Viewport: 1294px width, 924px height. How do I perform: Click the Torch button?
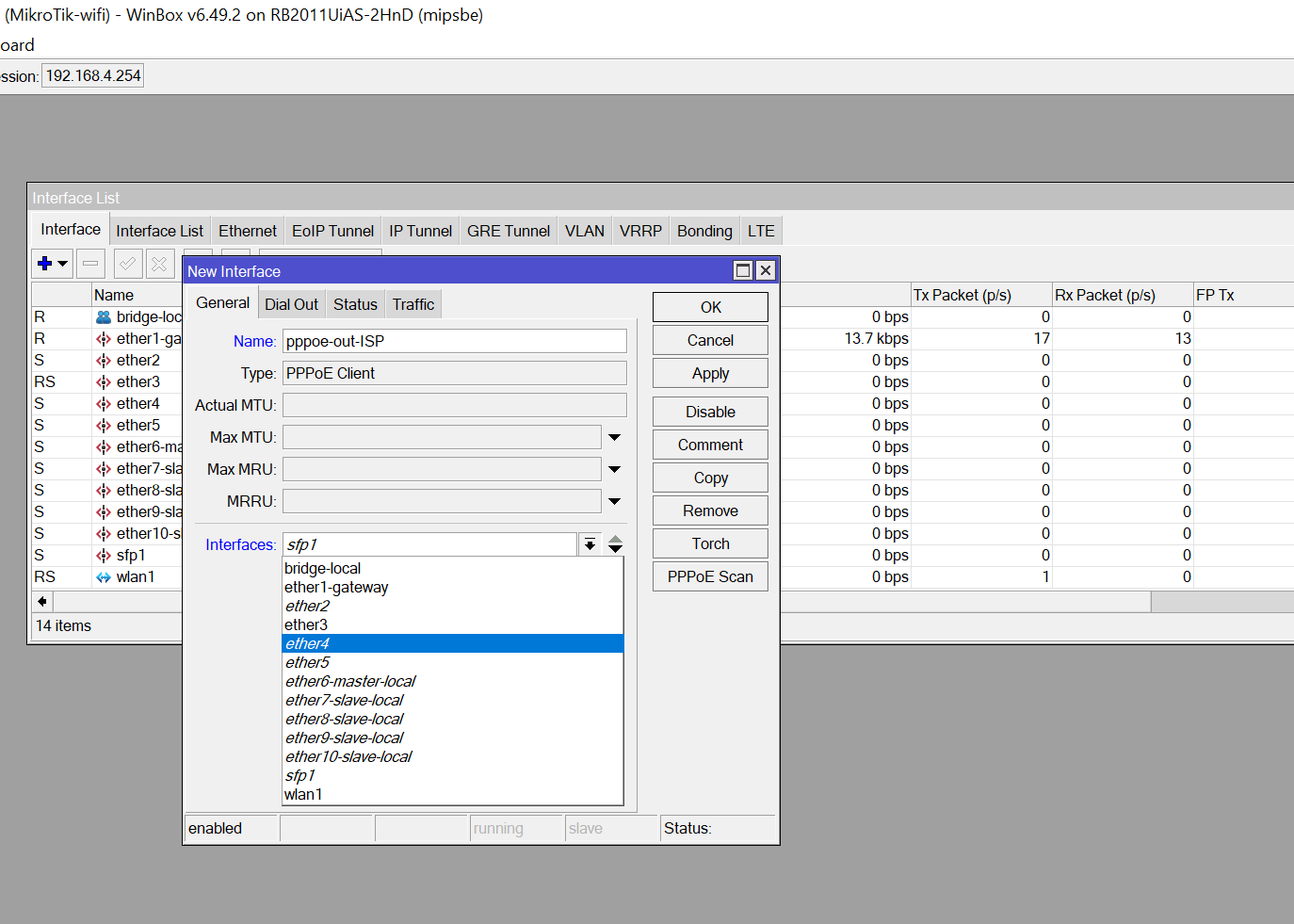pyautogui.click(x=710, y=543)
